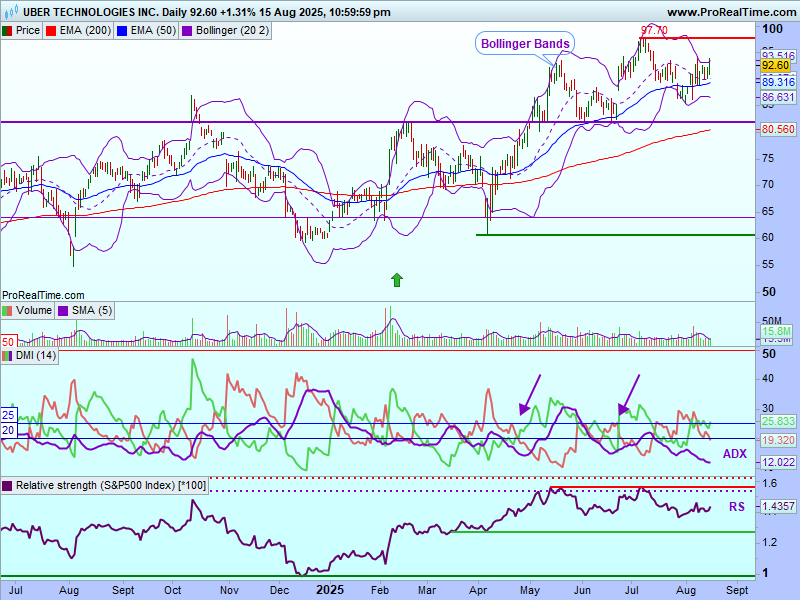Click the 89.316 EMA 50 value tag
Image resolution: width=800 pixels, height=600 pixels.
tap(778, 82)
